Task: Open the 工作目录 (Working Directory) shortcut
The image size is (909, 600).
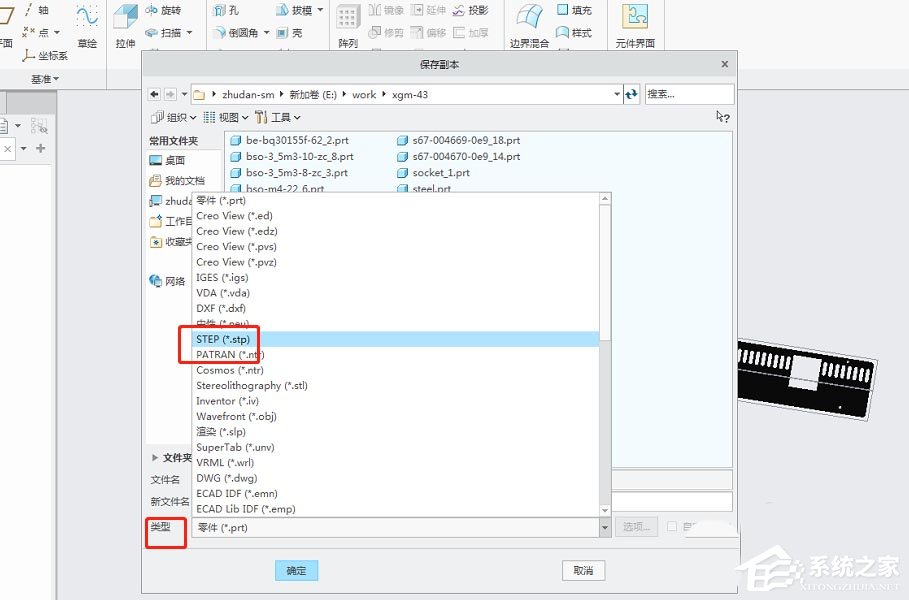Action: 170,221
